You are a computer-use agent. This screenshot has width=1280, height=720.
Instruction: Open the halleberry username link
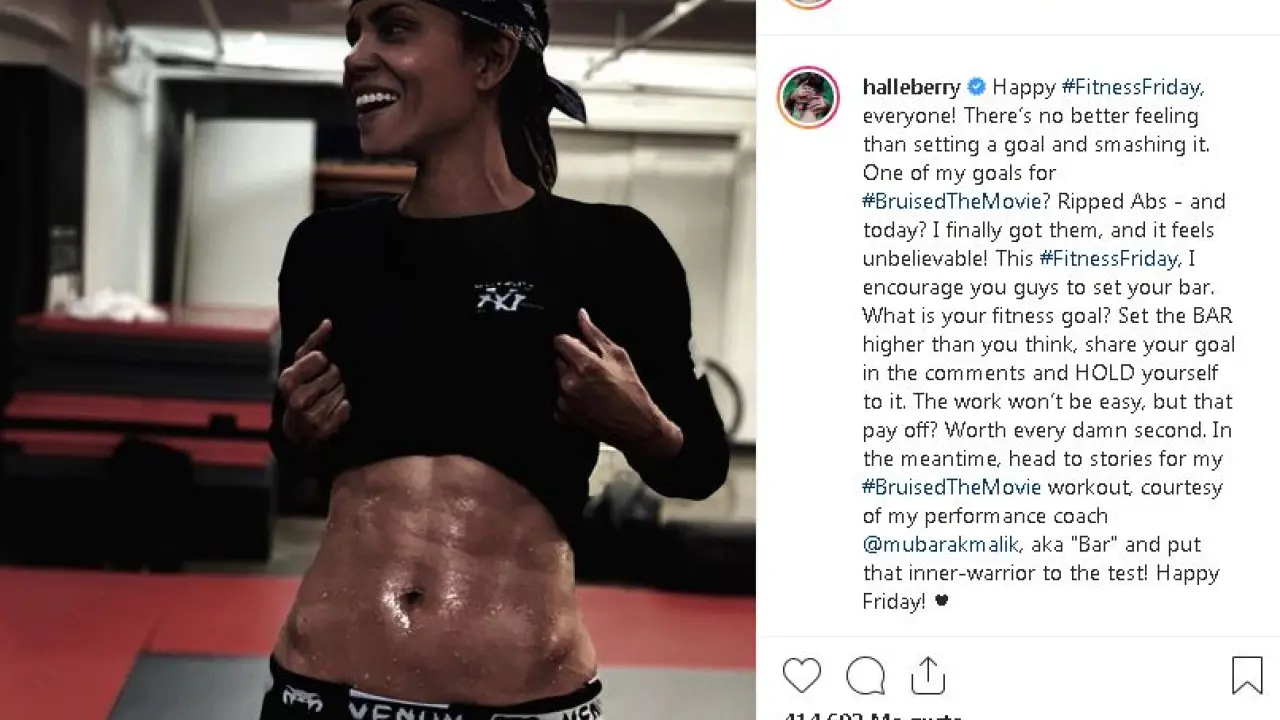tap(912, 87)
